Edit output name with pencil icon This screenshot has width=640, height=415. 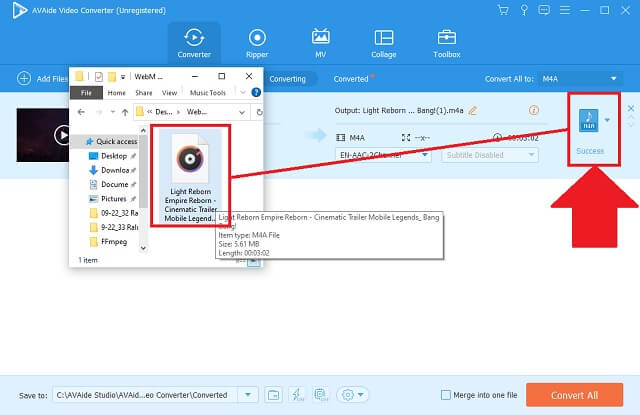[473, 111]
